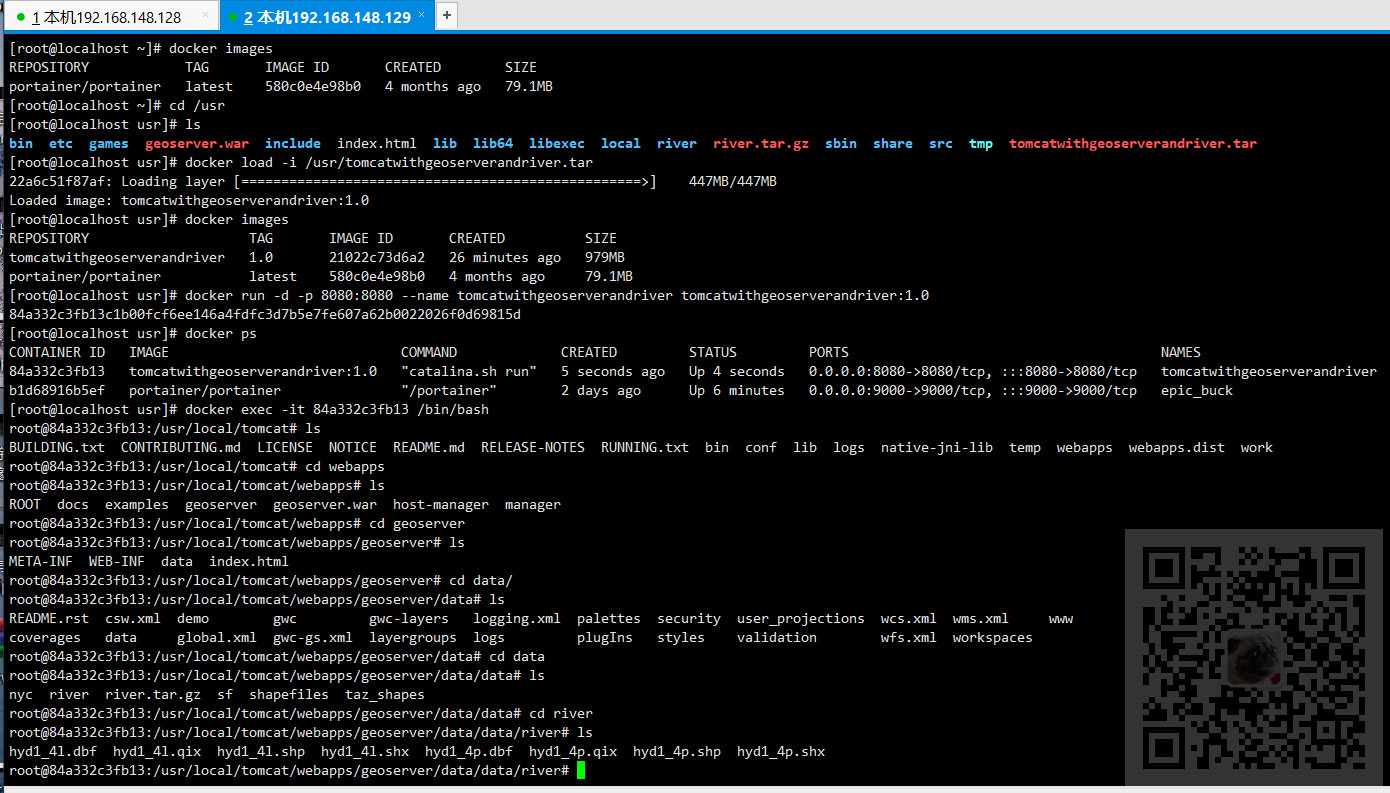This screenshot has height=793, width=1390.
Task: Click the 'include' directory name
Action: pos(293,143)
